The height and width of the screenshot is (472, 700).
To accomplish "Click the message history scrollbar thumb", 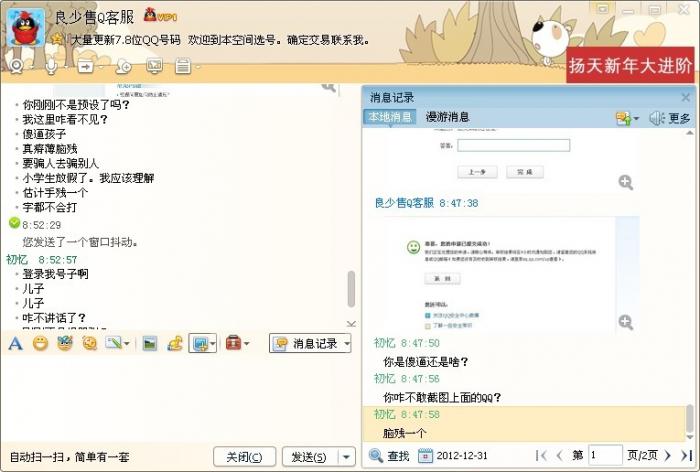I will pyautogui.click(x=690, y=418).
